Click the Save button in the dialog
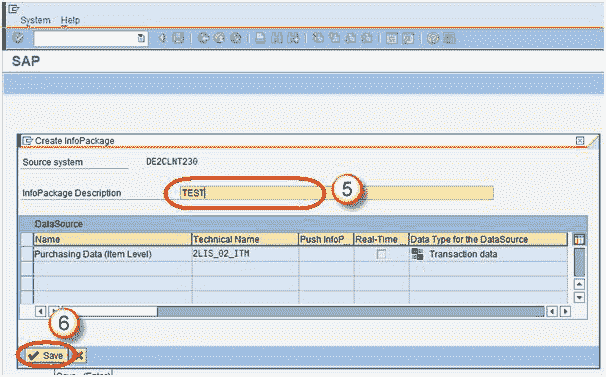The height and width of the screenshot is (377, 606). pyautogui.click(x=46, y=355)
